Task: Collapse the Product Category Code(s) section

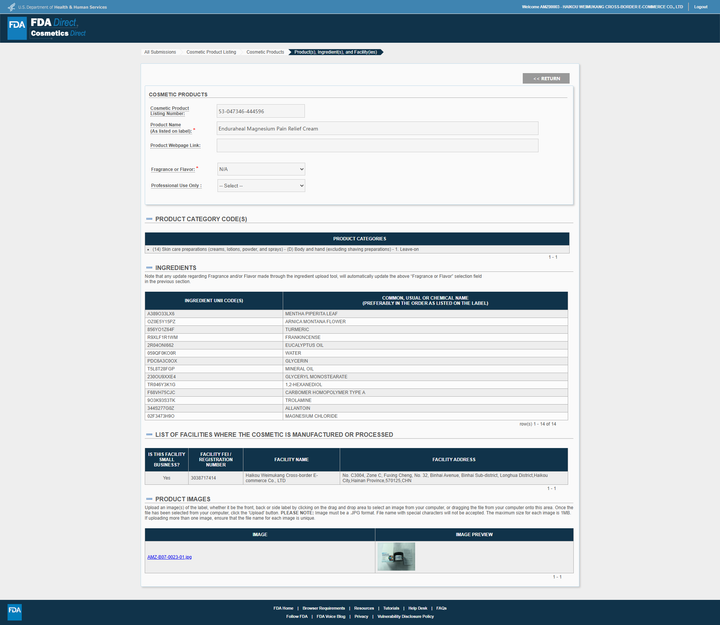Action: (x=149, y=218)
